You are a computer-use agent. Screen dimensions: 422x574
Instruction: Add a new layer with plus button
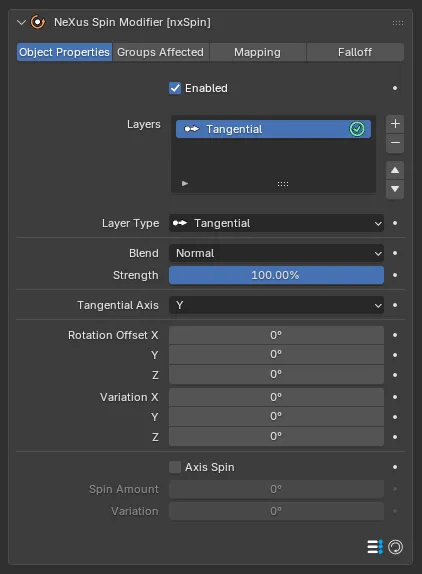tap(395, 124)
